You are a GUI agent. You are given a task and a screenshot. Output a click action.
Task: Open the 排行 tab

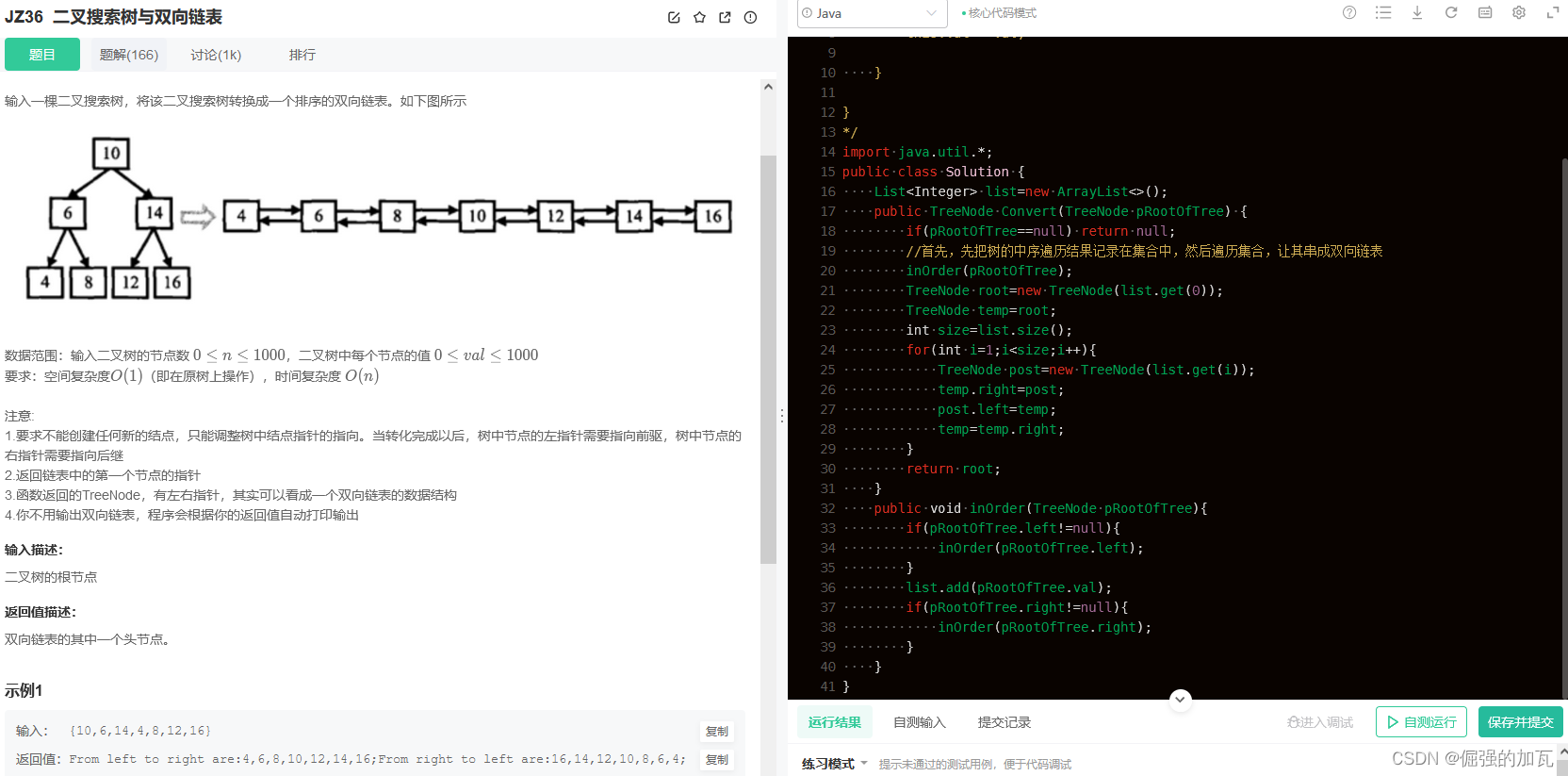tap(302, 55)
